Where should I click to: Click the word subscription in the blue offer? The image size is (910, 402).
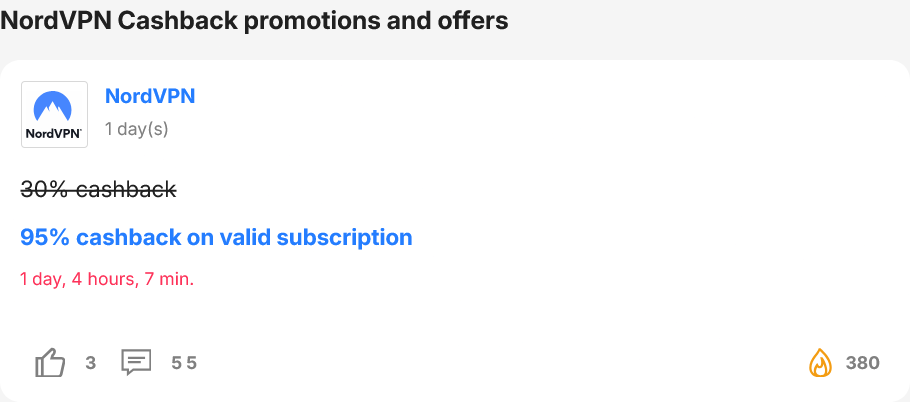pos(344,238)
